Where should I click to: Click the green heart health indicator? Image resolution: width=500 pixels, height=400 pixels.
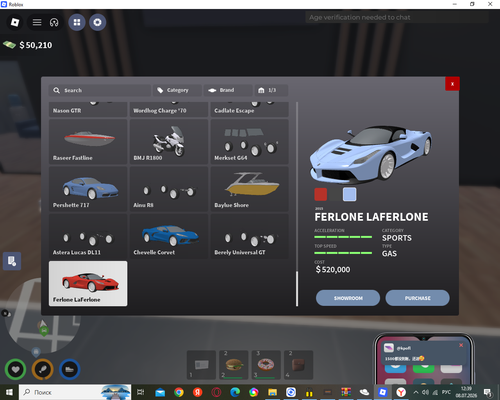point(15,369)
